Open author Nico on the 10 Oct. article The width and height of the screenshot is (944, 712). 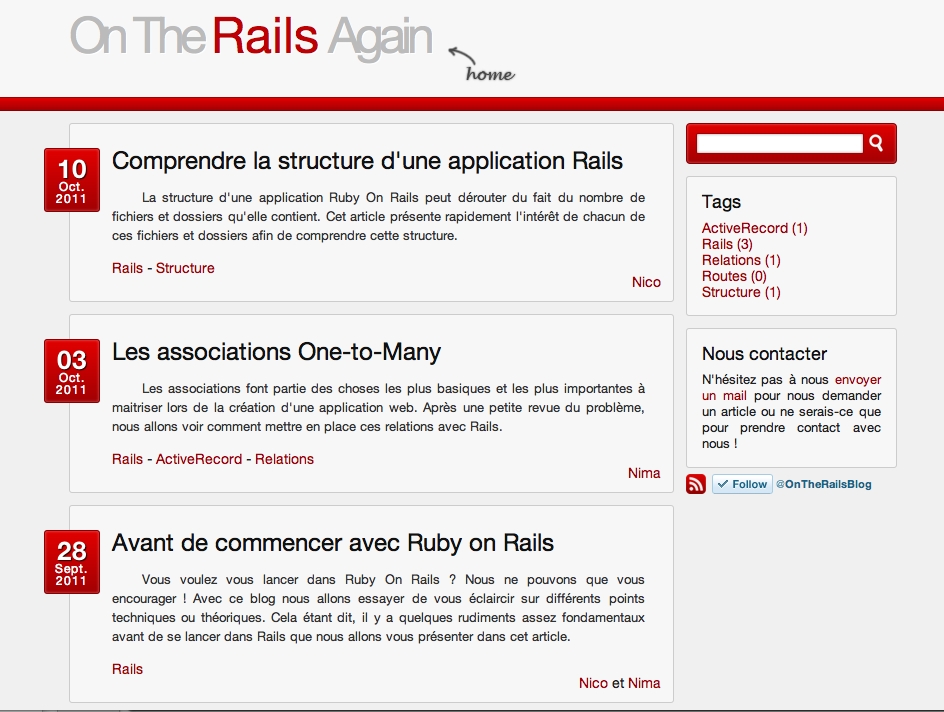pyautogui.click(x=646, y=282)
